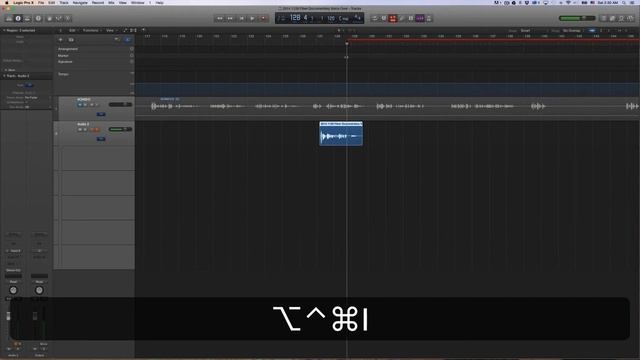Viewport: 640px width, 360px height.
Task: Open the Library panel from control bar
Action: pos(9,18)
